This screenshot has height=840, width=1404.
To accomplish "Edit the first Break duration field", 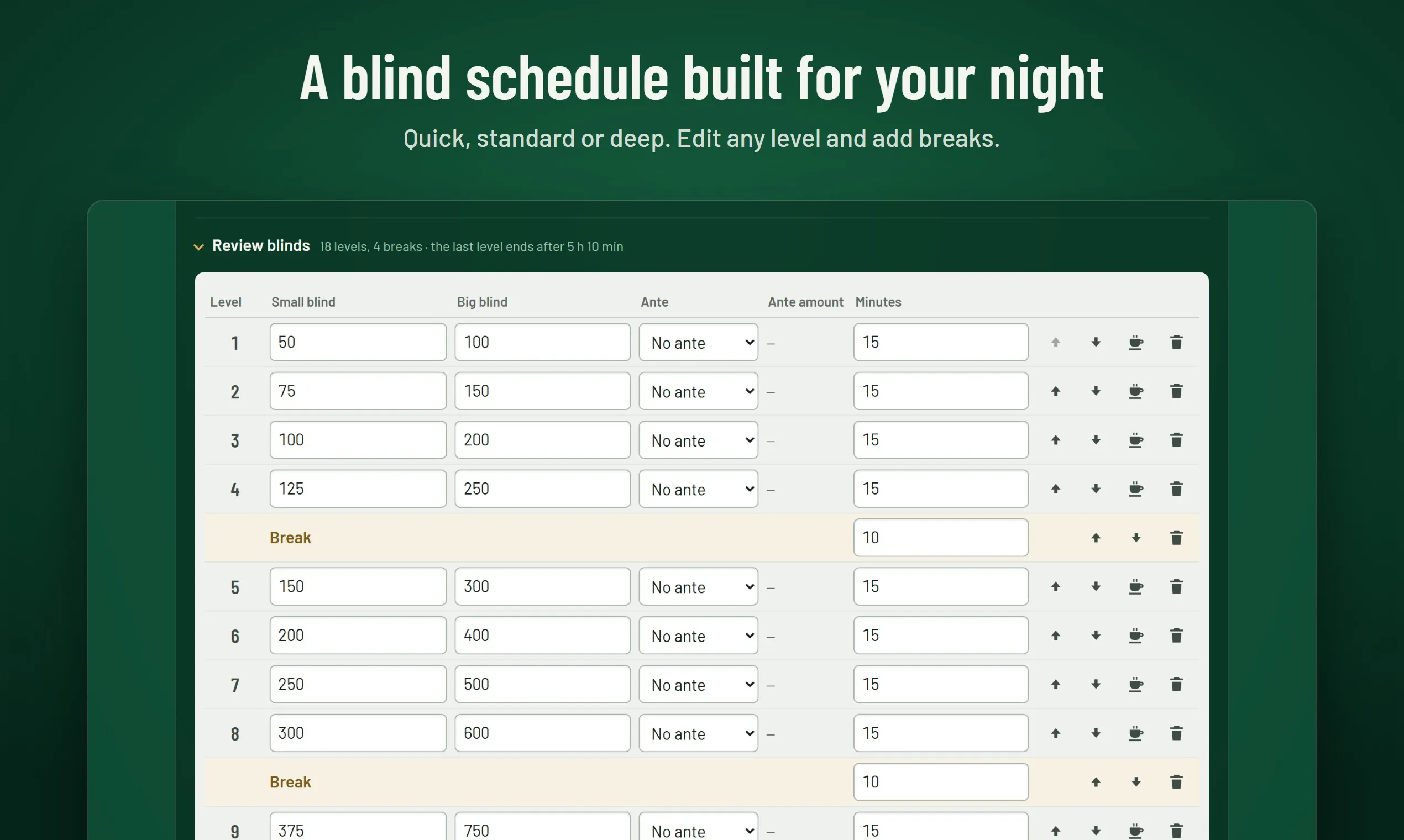I will coord(941,537).
